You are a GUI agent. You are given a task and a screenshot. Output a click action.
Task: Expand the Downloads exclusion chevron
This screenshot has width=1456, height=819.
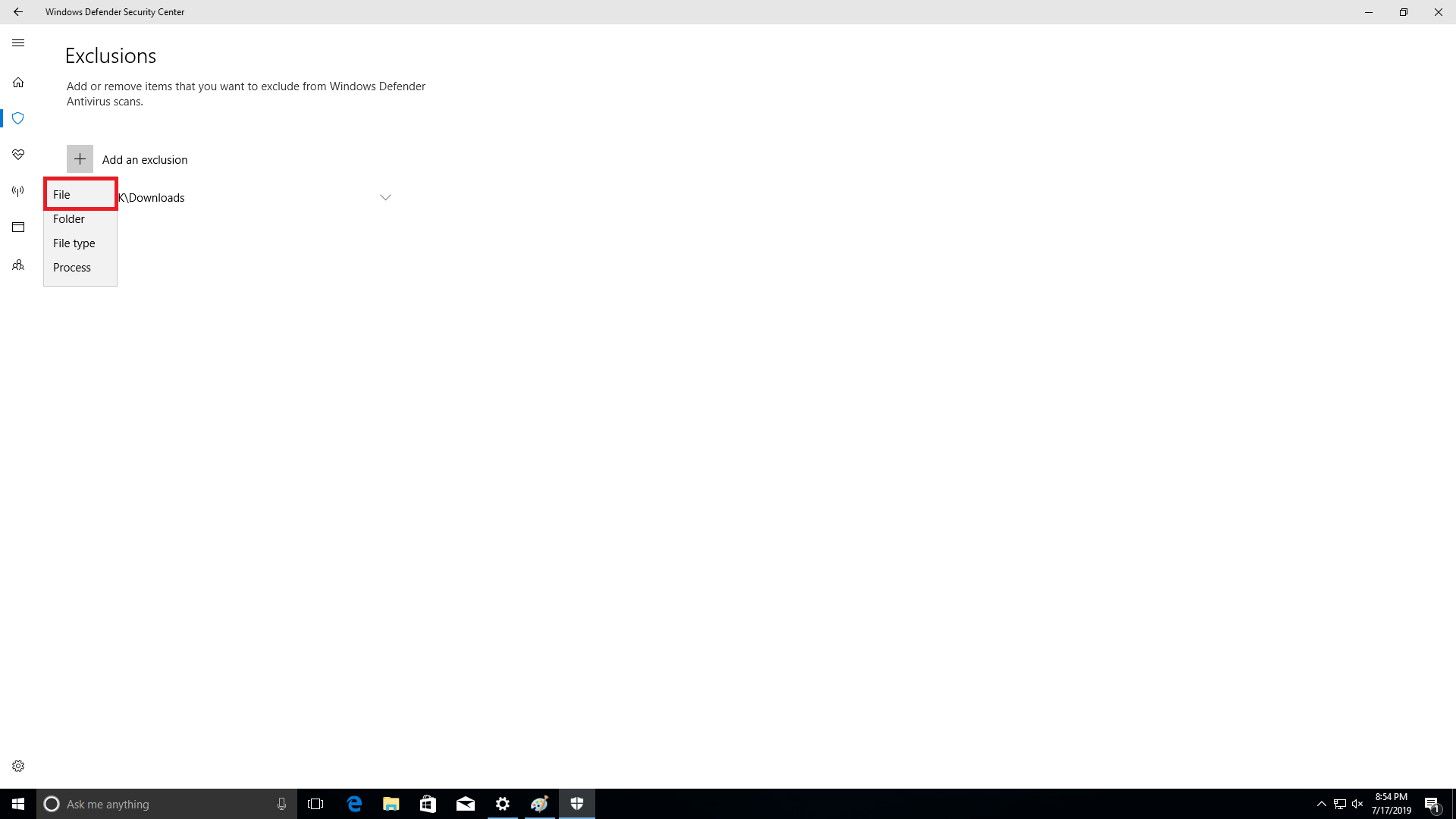[385, 198]
